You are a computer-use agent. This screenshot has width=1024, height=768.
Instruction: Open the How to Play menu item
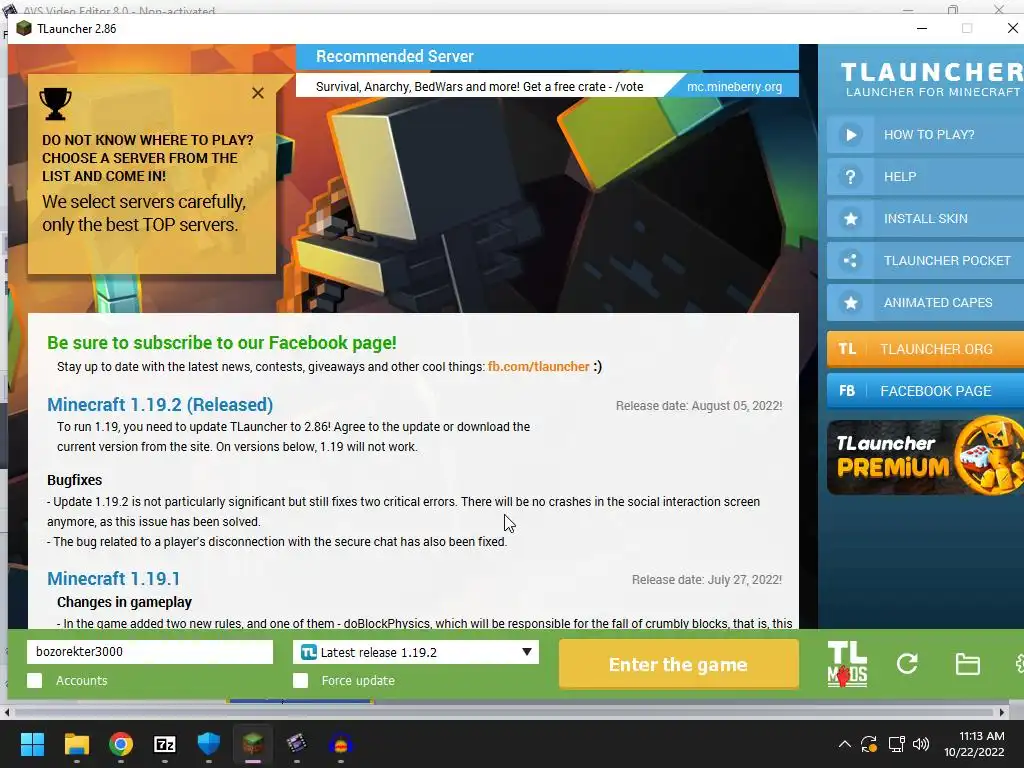pos(925,135)
